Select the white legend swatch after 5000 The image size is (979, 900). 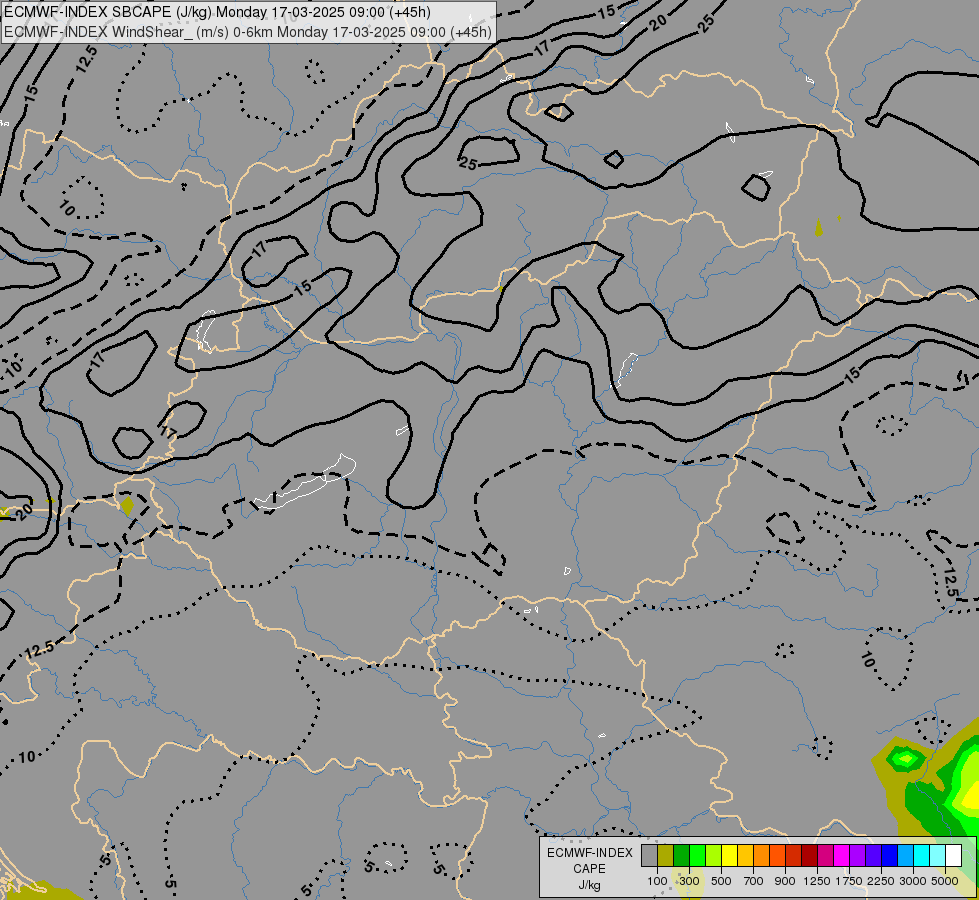pos(953,856)
